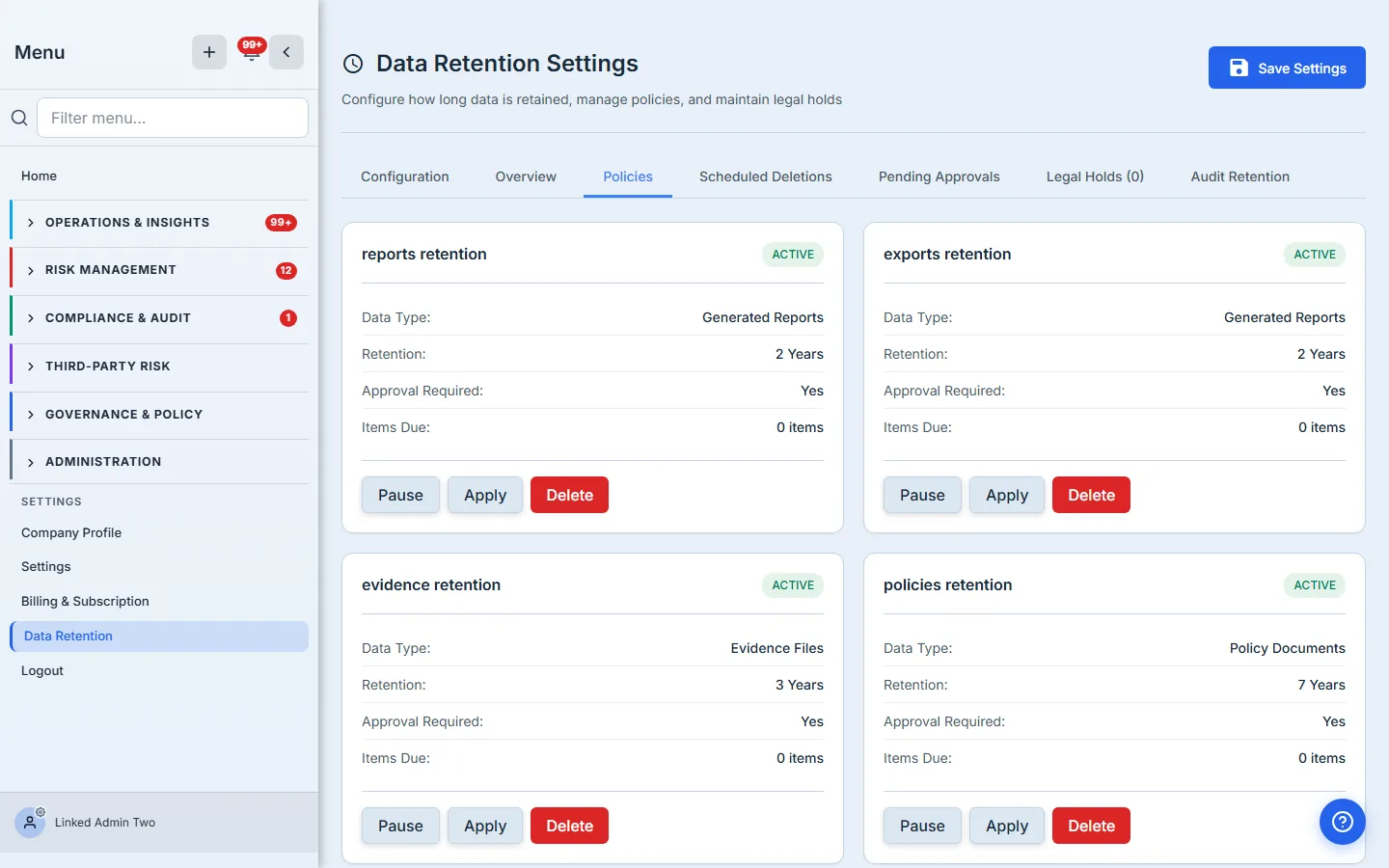Click the 12 badge on Risk Management
The width and height of the screenshot is (1389, 868).
286,271
